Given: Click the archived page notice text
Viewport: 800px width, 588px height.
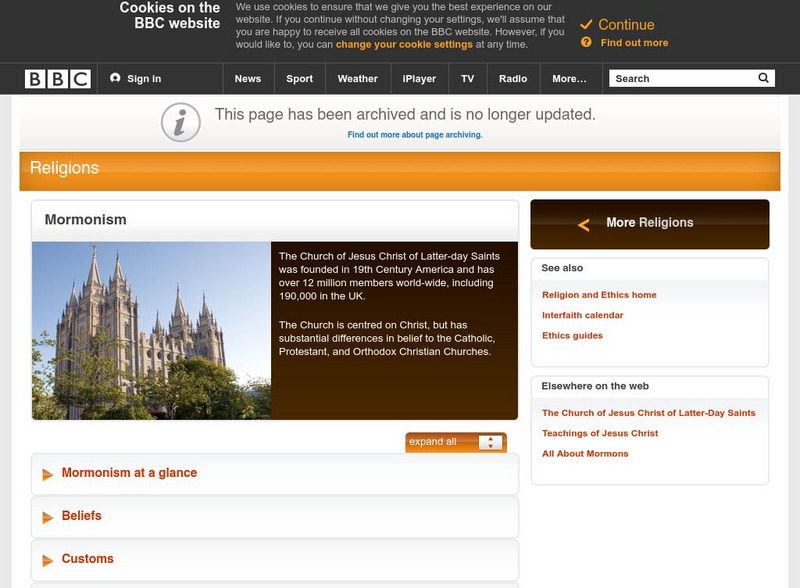Looking at the screenshot, I should 405,114.
